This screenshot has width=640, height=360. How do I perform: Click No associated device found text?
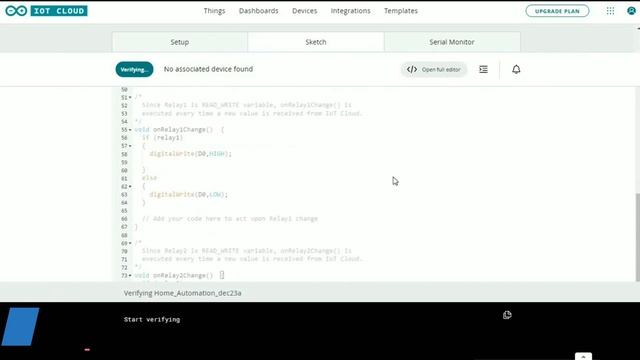click(x=208, y=69)
